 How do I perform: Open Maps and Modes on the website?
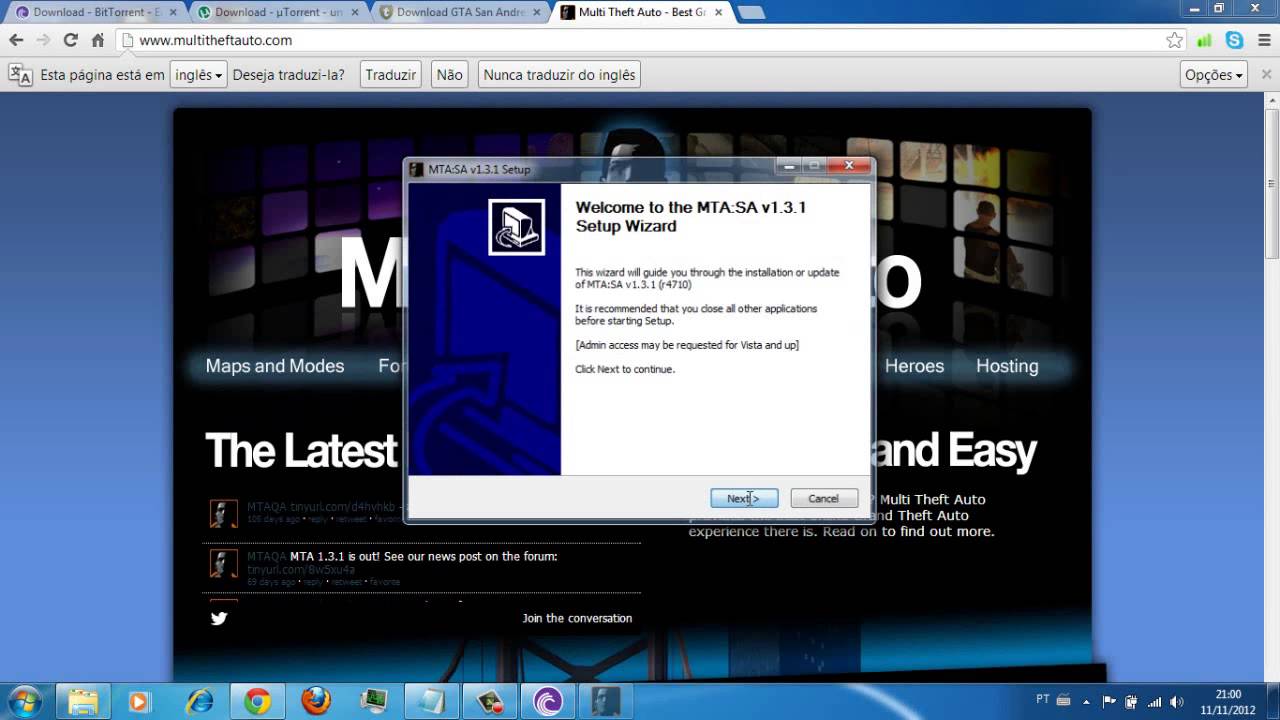[275, 366]
